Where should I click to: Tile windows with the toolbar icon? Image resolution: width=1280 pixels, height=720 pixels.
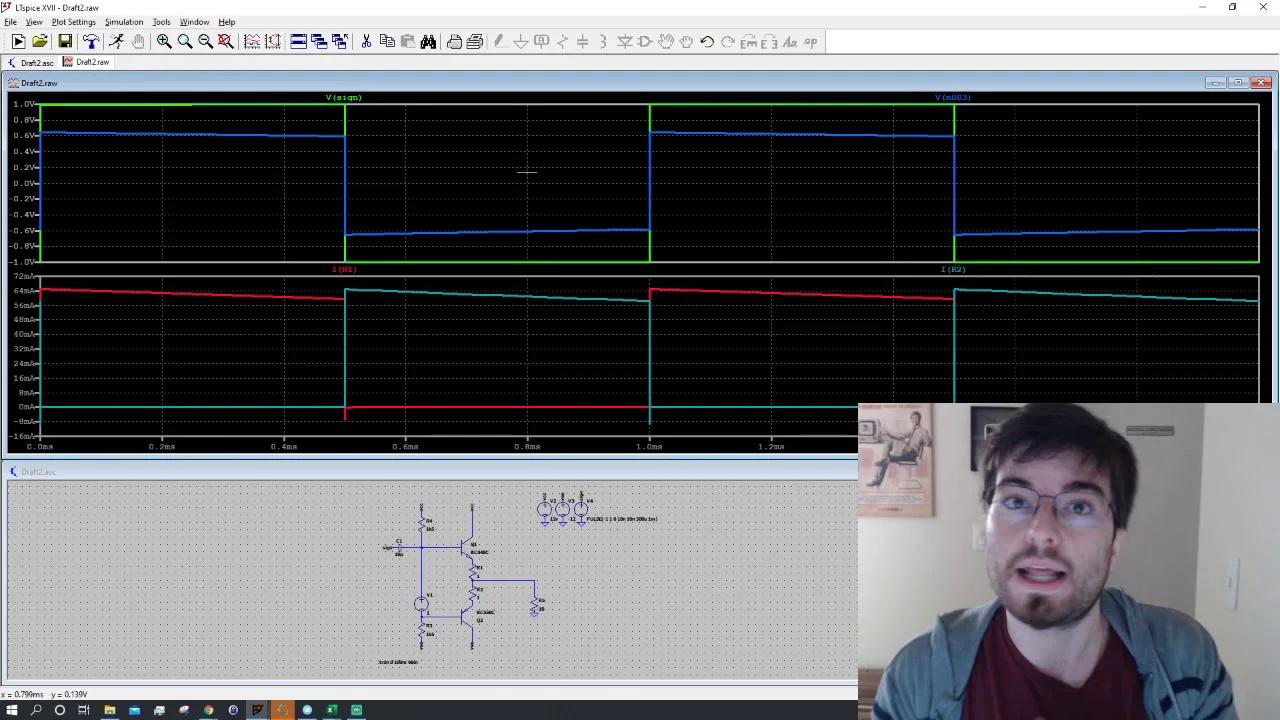[x=298, y=41]
